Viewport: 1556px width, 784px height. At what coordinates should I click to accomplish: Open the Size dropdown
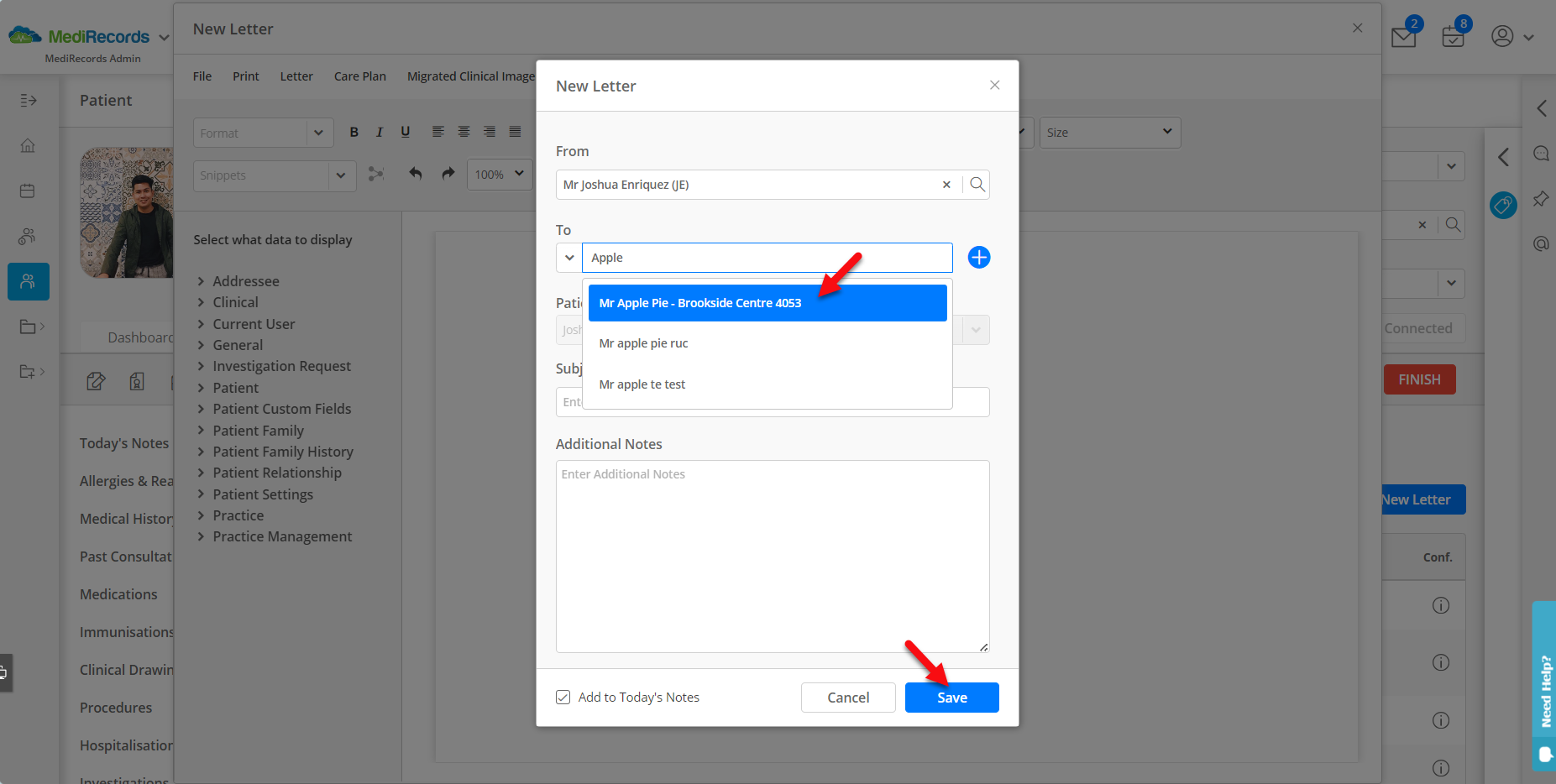click(1110, 133)
